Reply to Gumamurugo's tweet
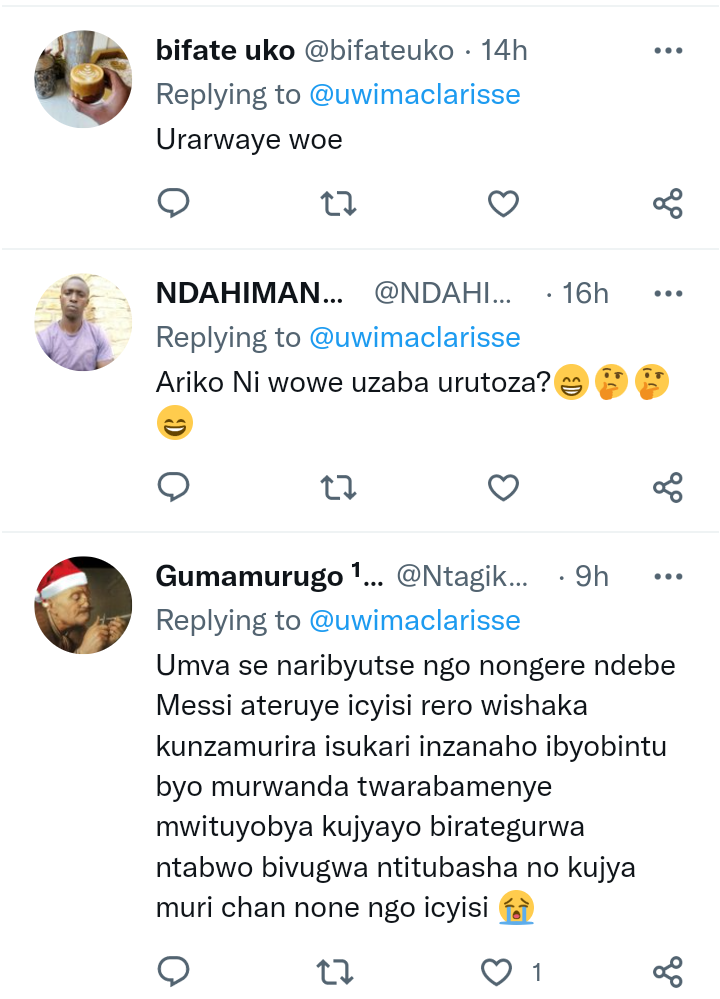Image resolution: width=720 pixels, height=999 pixels. 174,970
